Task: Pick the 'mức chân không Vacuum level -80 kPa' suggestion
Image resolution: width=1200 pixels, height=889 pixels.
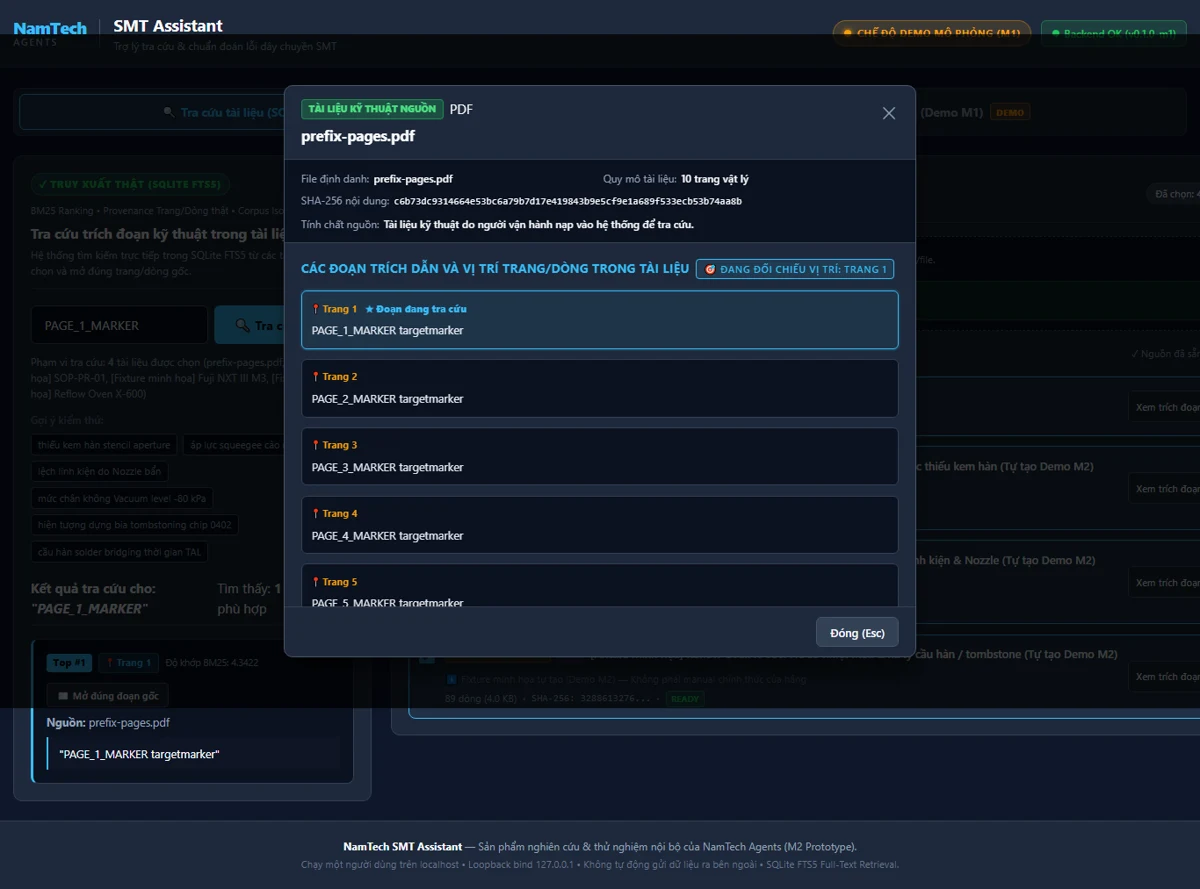Action: [122, 499]
